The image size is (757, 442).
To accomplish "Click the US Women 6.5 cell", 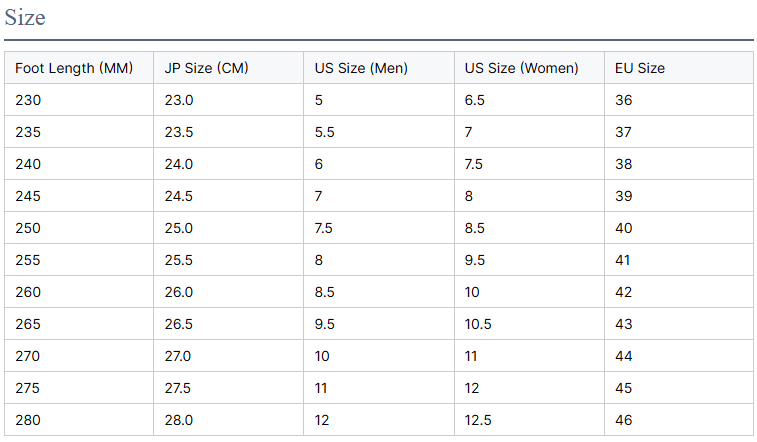I will 475,100.
